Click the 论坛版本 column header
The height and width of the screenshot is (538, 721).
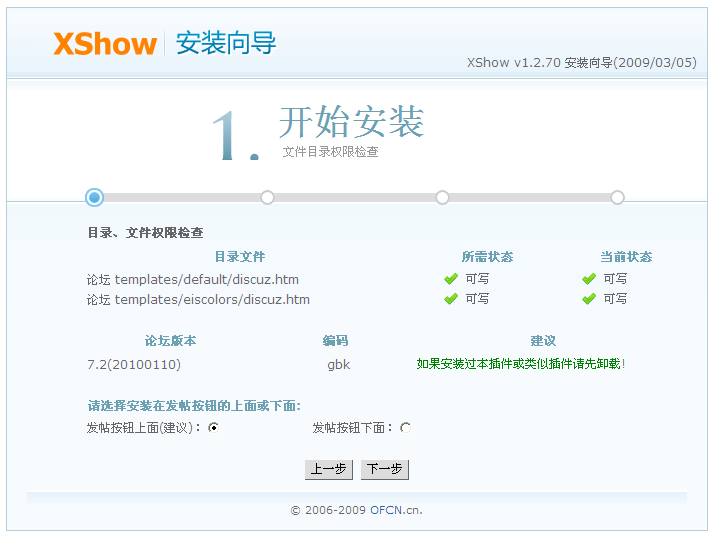click(171, 341)
